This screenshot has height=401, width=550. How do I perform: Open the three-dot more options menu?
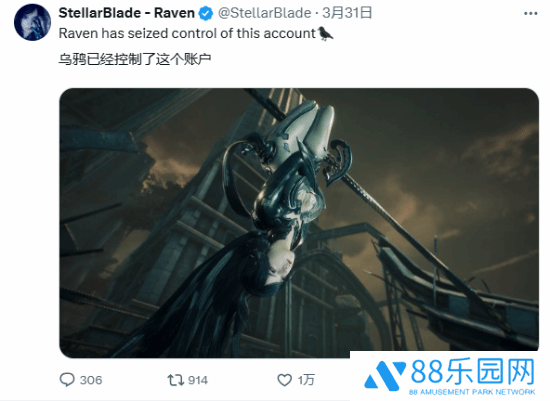(530, 13)
